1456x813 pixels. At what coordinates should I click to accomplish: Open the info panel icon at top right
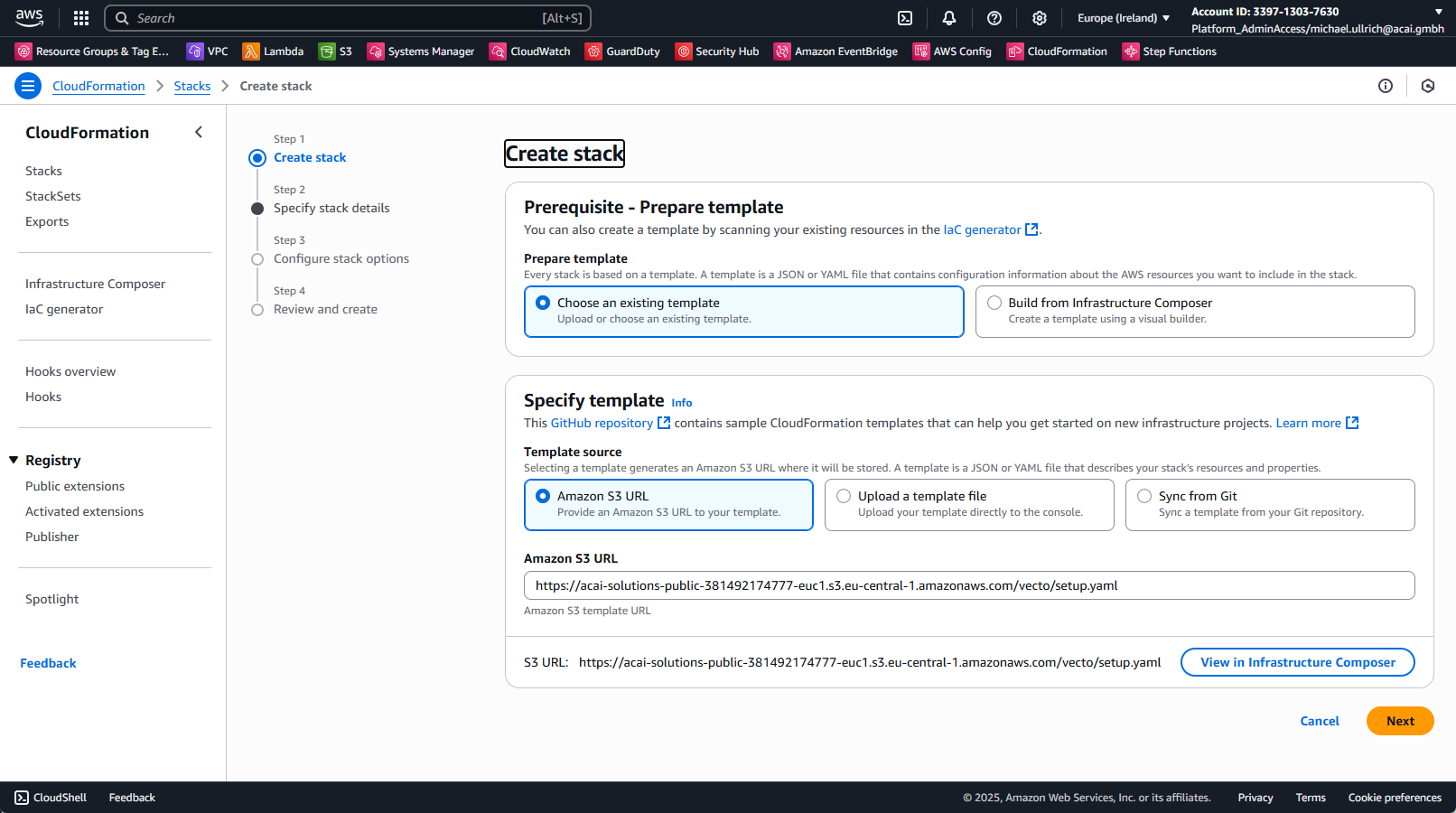[x=1386, y=86]
